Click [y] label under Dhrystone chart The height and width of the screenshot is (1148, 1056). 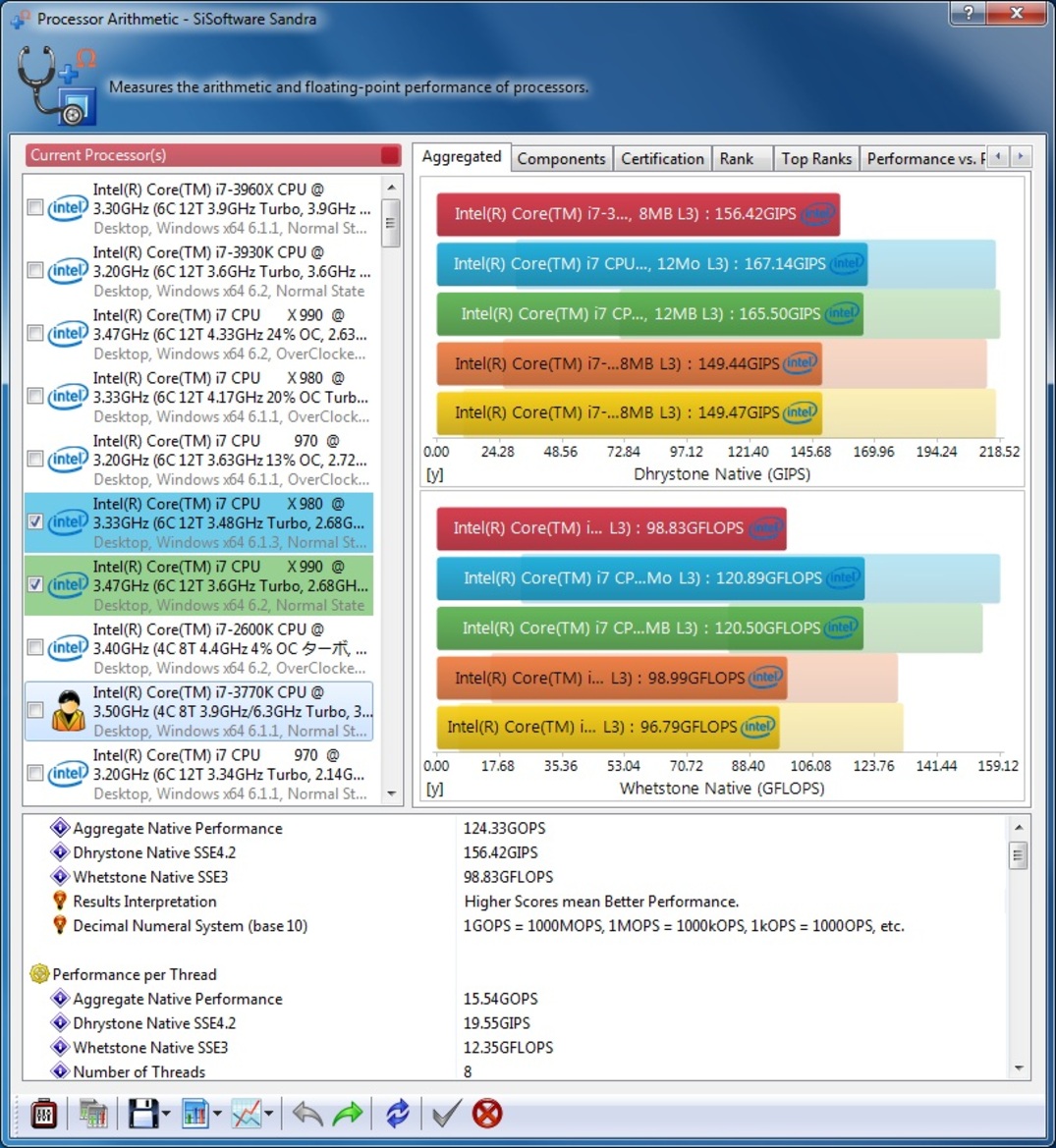(434, 474)
